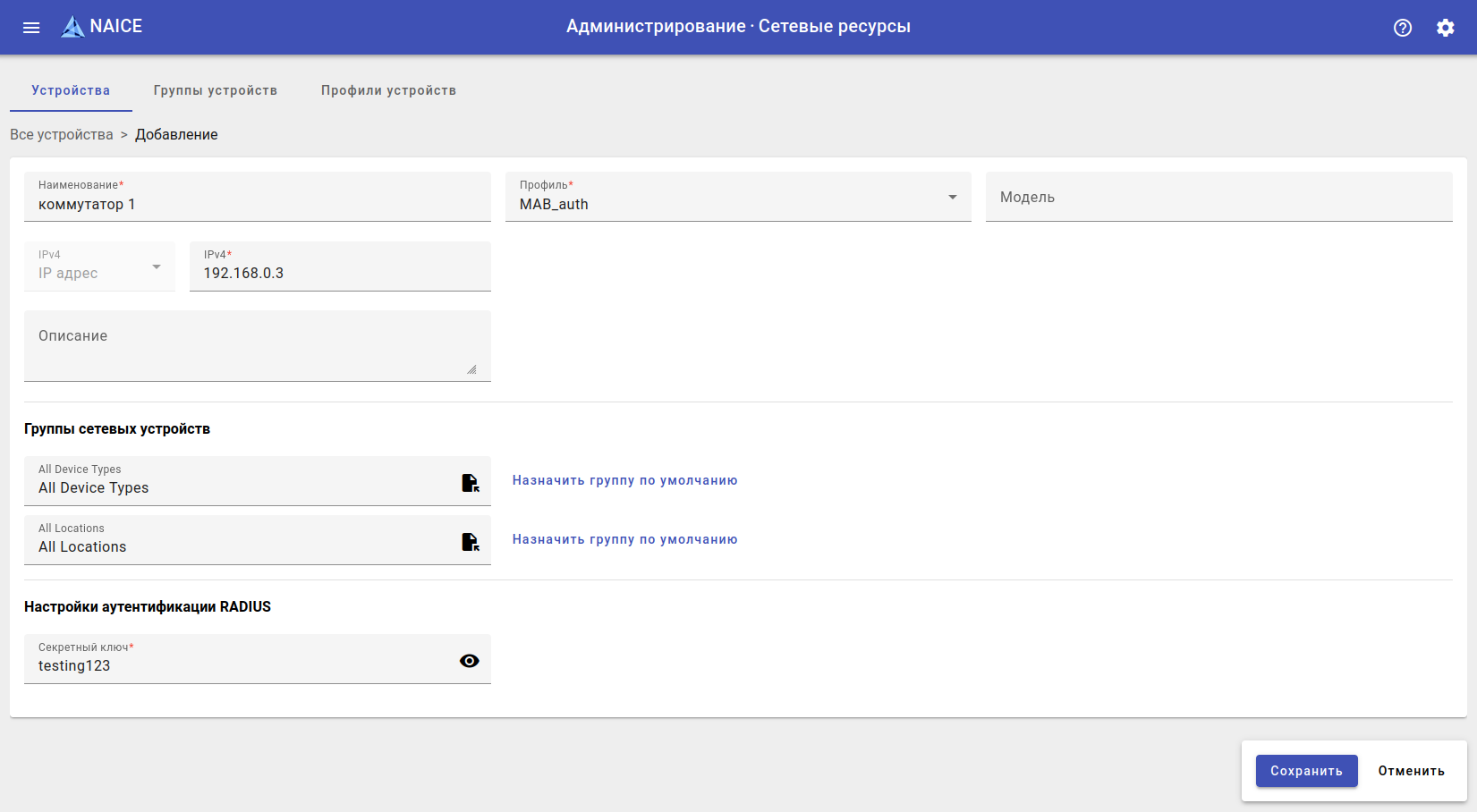Click the Отменить button
The image size is (1477, 812).
tap(1411, 771)
